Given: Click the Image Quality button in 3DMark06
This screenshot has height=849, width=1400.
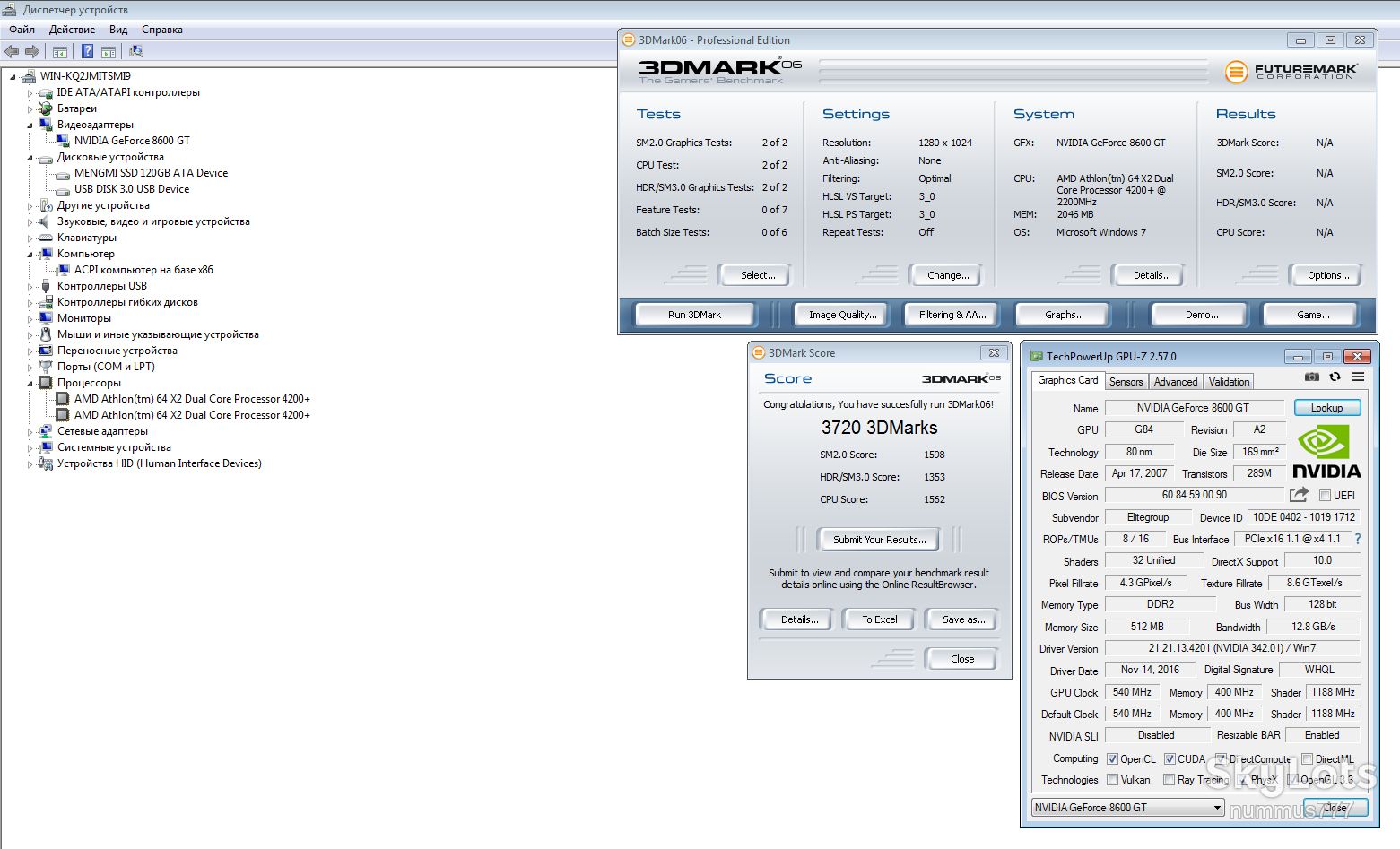Looking at the screenshot, I should (x=842, y=315).
